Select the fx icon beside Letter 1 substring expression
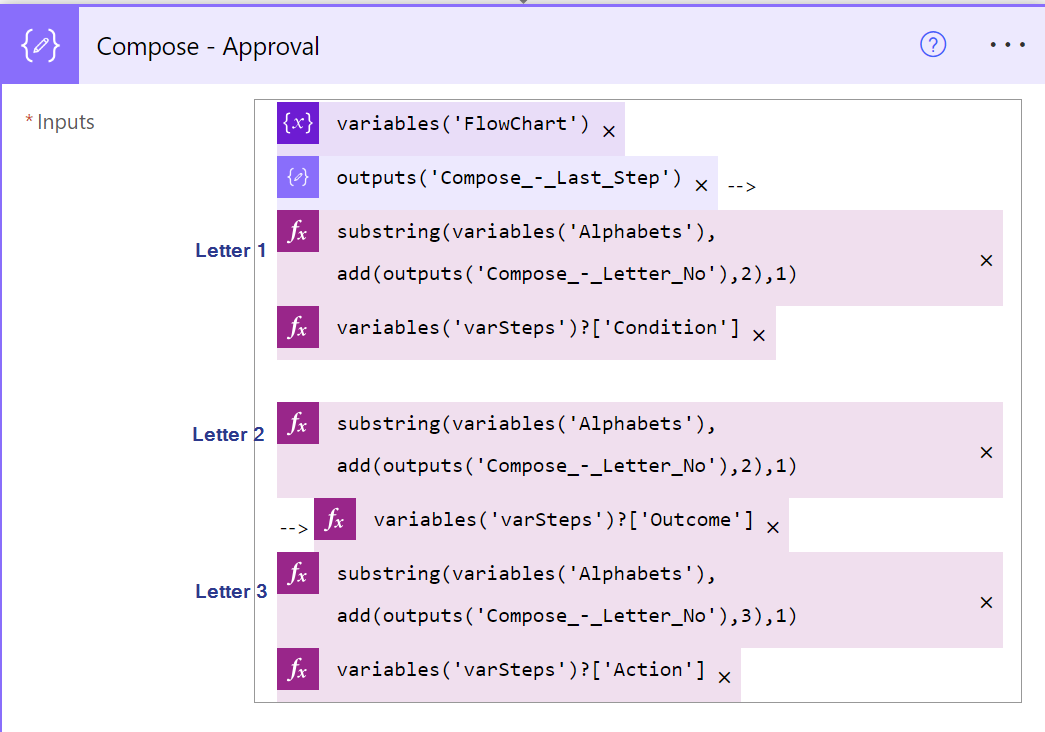 (297, 231)
